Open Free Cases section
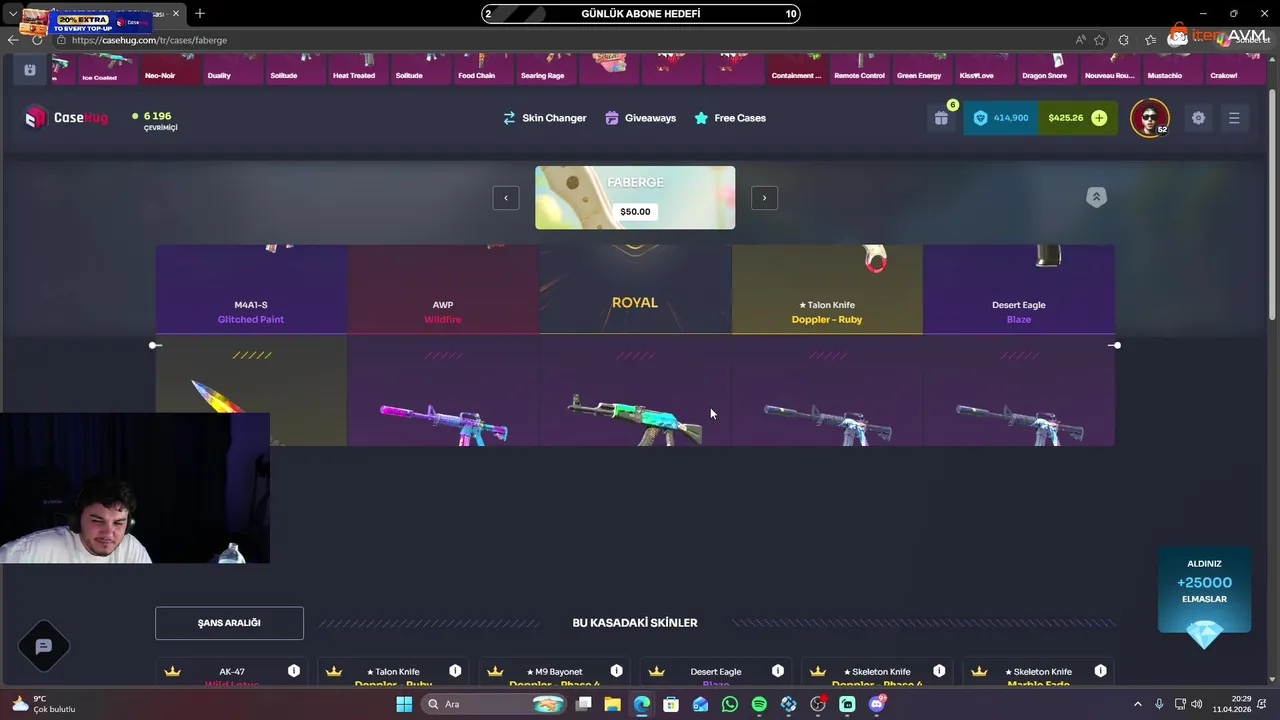This screenshot has height=720, width=1280. 730,118
